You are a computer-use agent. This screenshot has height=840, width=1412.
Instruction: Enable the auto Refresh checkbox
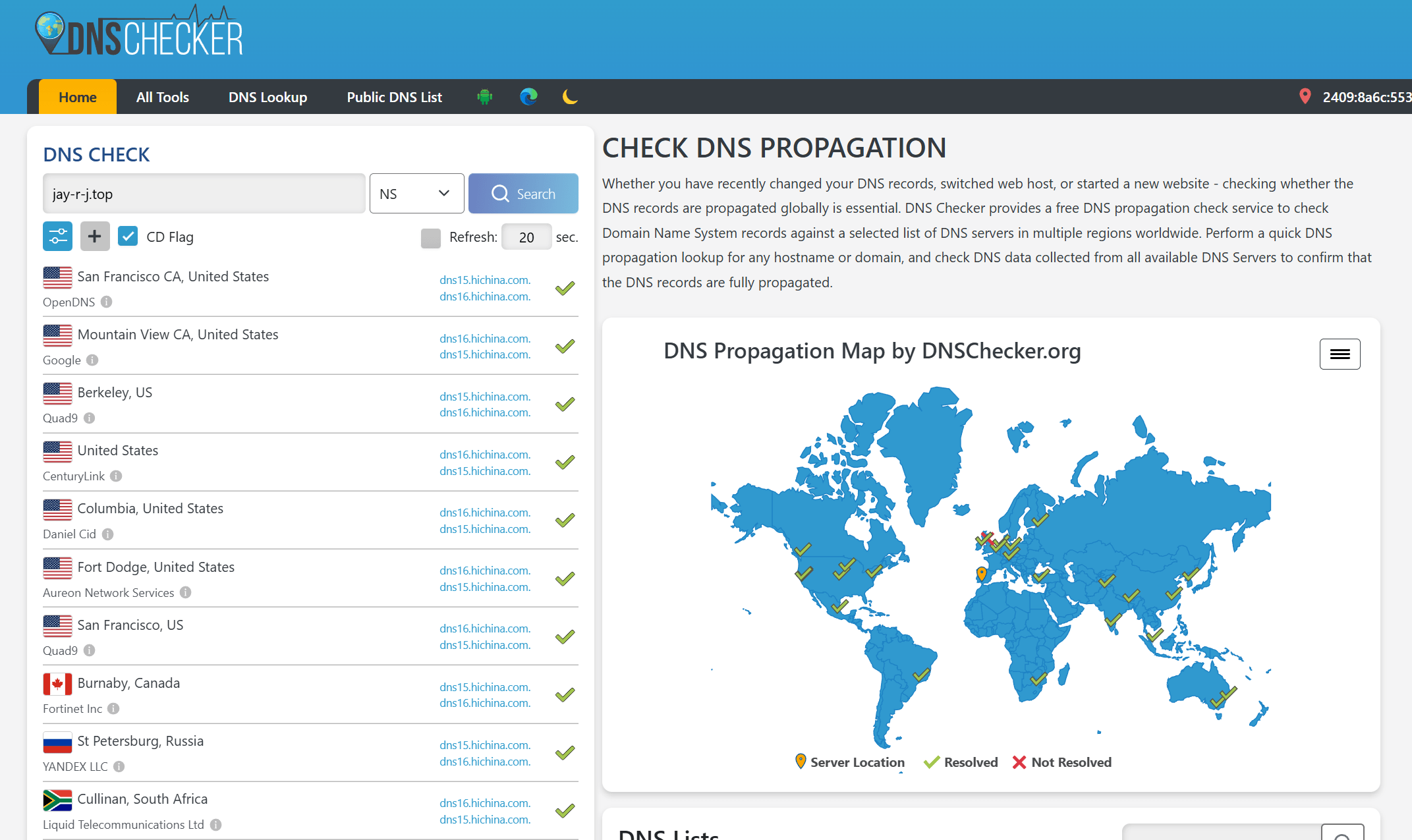pyautogui.click(x=430, y=238)
